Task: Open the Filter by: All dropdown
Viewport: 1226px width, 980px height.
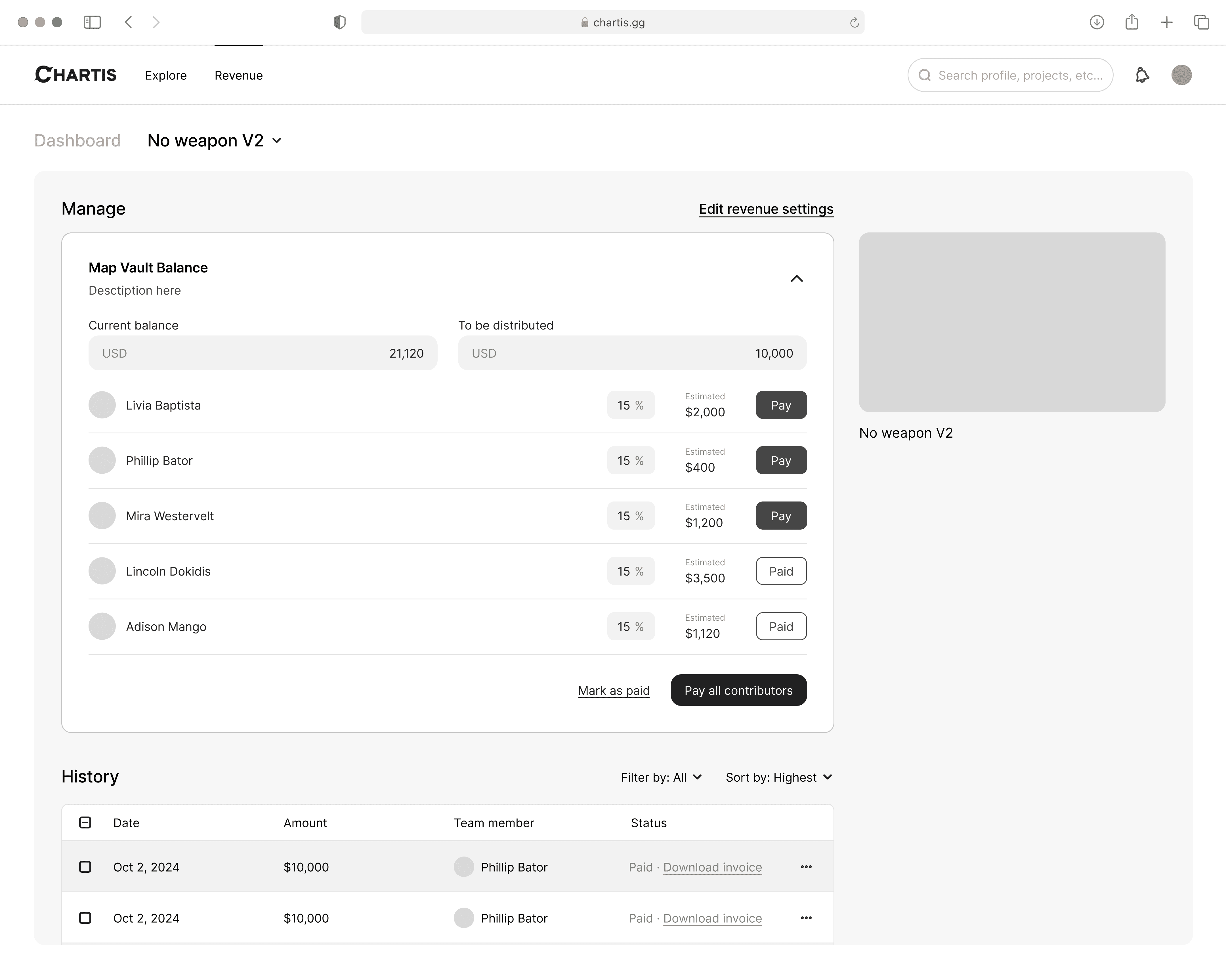Action: point(661,778)
